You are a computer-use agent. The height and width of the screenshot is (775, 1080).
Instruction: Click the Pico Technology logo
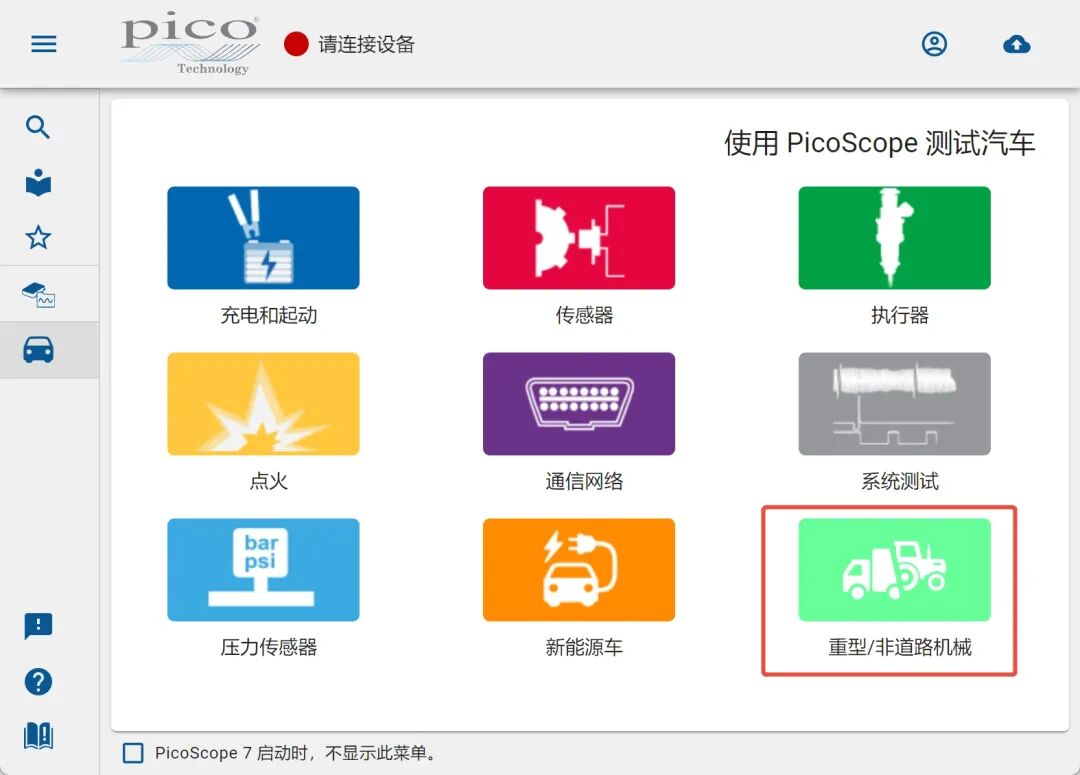[x=190, y=43]
